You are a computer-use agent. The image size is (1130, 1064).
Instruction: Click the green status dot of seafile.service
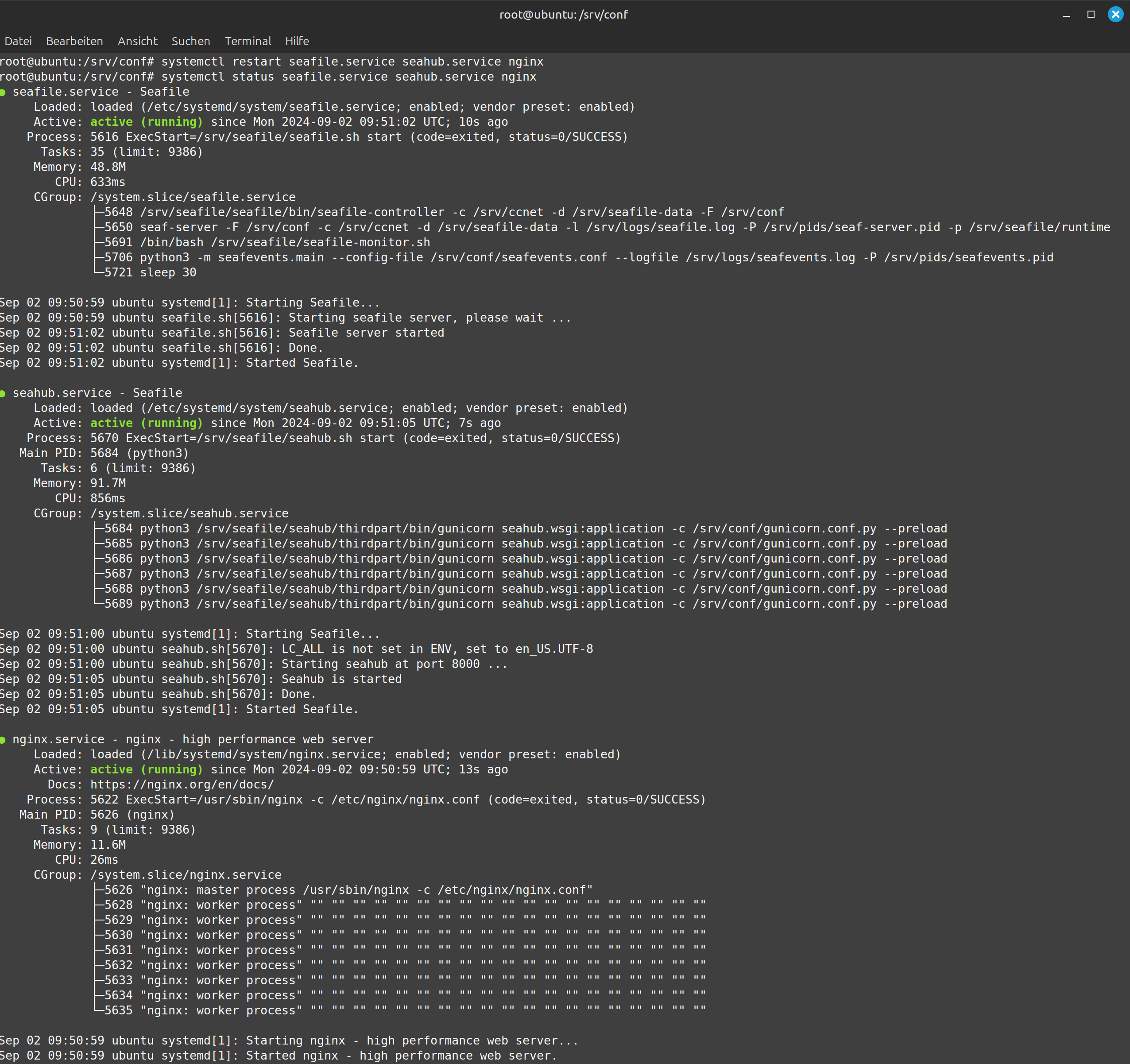pyautogui.click(x=3, y=92)
